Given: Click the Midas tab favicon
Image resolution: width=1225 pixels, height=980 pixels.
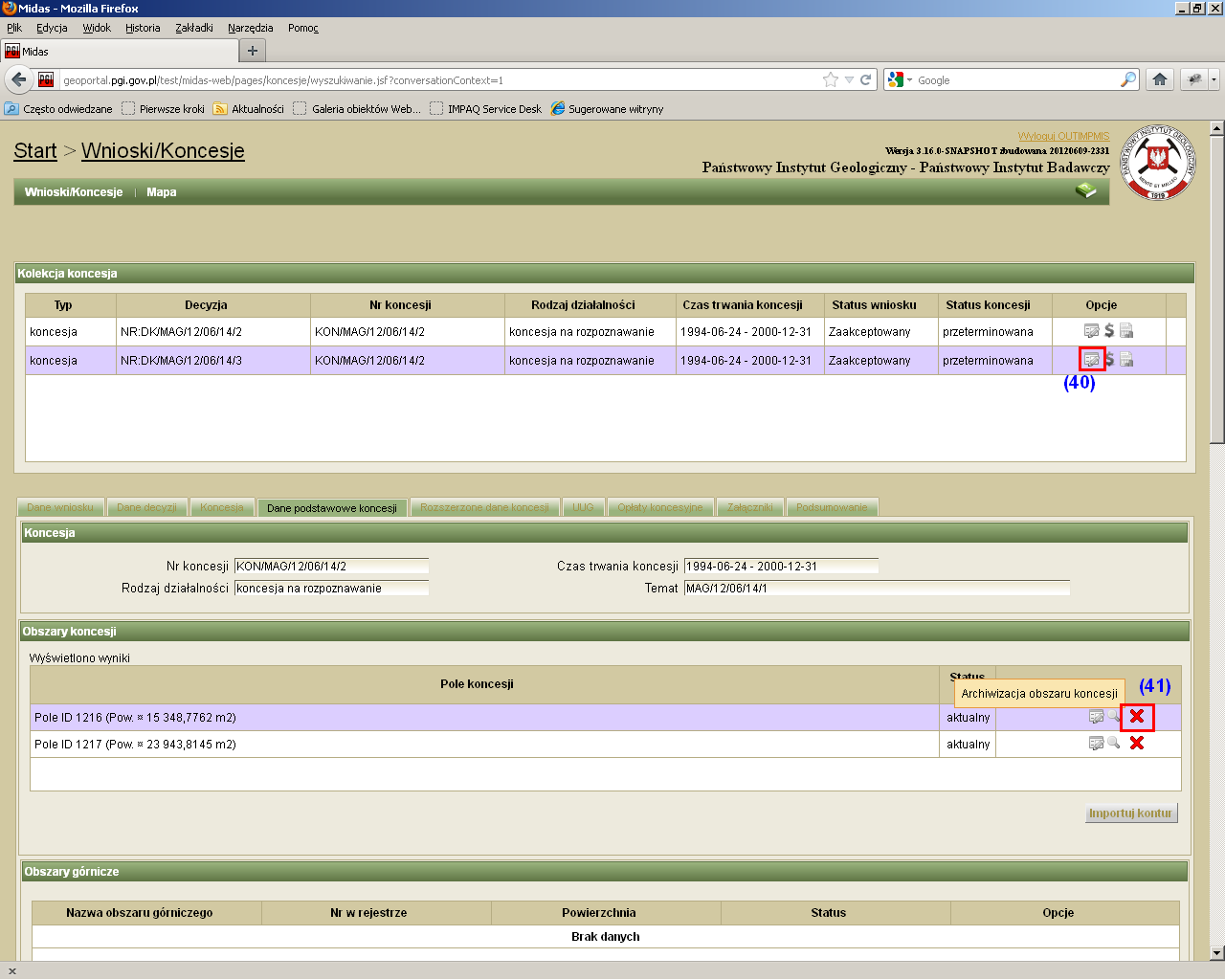Looking at the screenshot, I should tap(11, 51).
